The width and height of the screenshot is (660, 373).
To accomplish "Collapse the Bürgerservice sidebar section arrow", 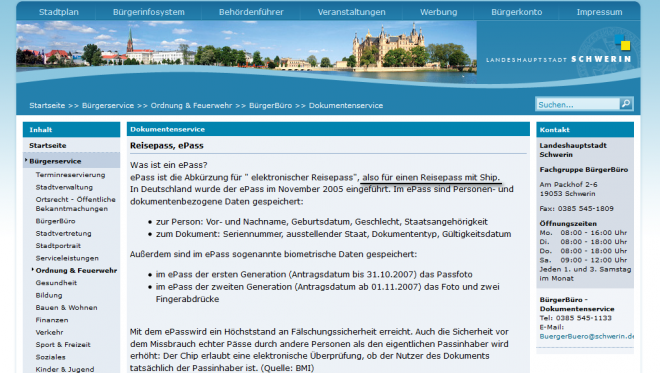I will [x=26, y=160].
